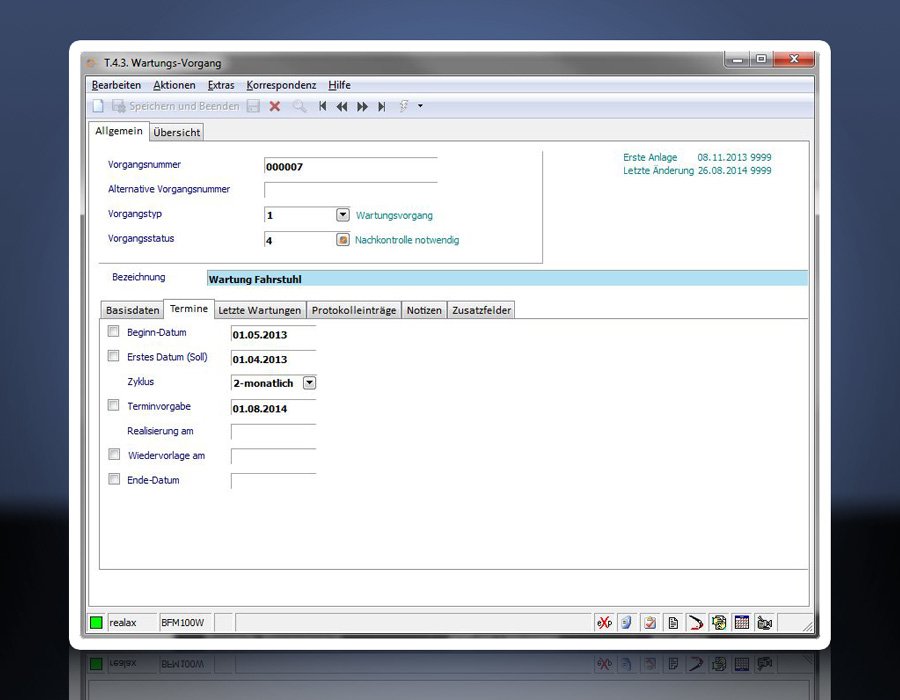Click the empty Wiedervorlage am field

pos(273,456)
